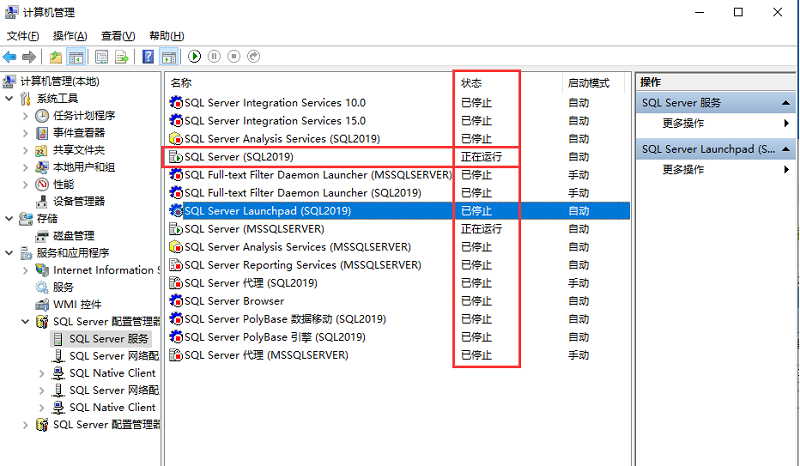Collapse the SQL Server Launchpad actions section

tap(786, 149)
